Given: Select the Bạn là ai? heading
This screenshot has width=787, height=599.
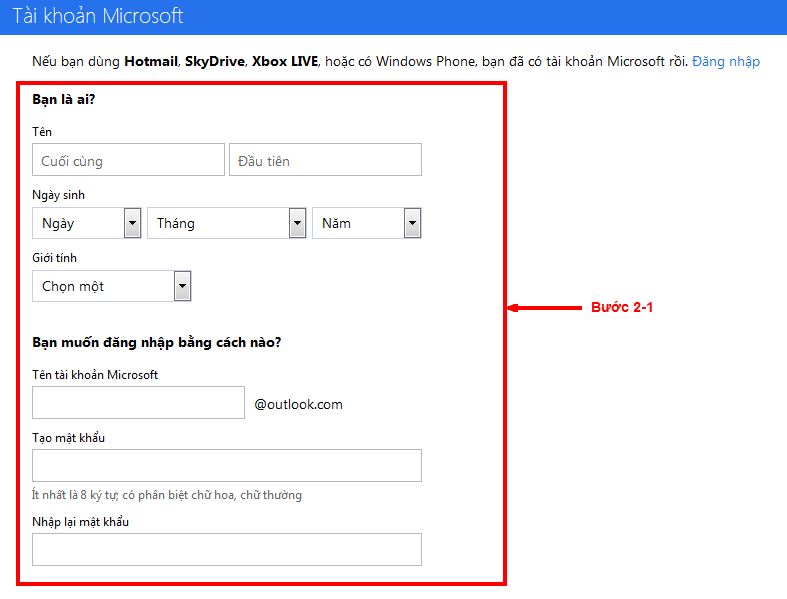Looking at the screenshot, I should coord(64,101).
